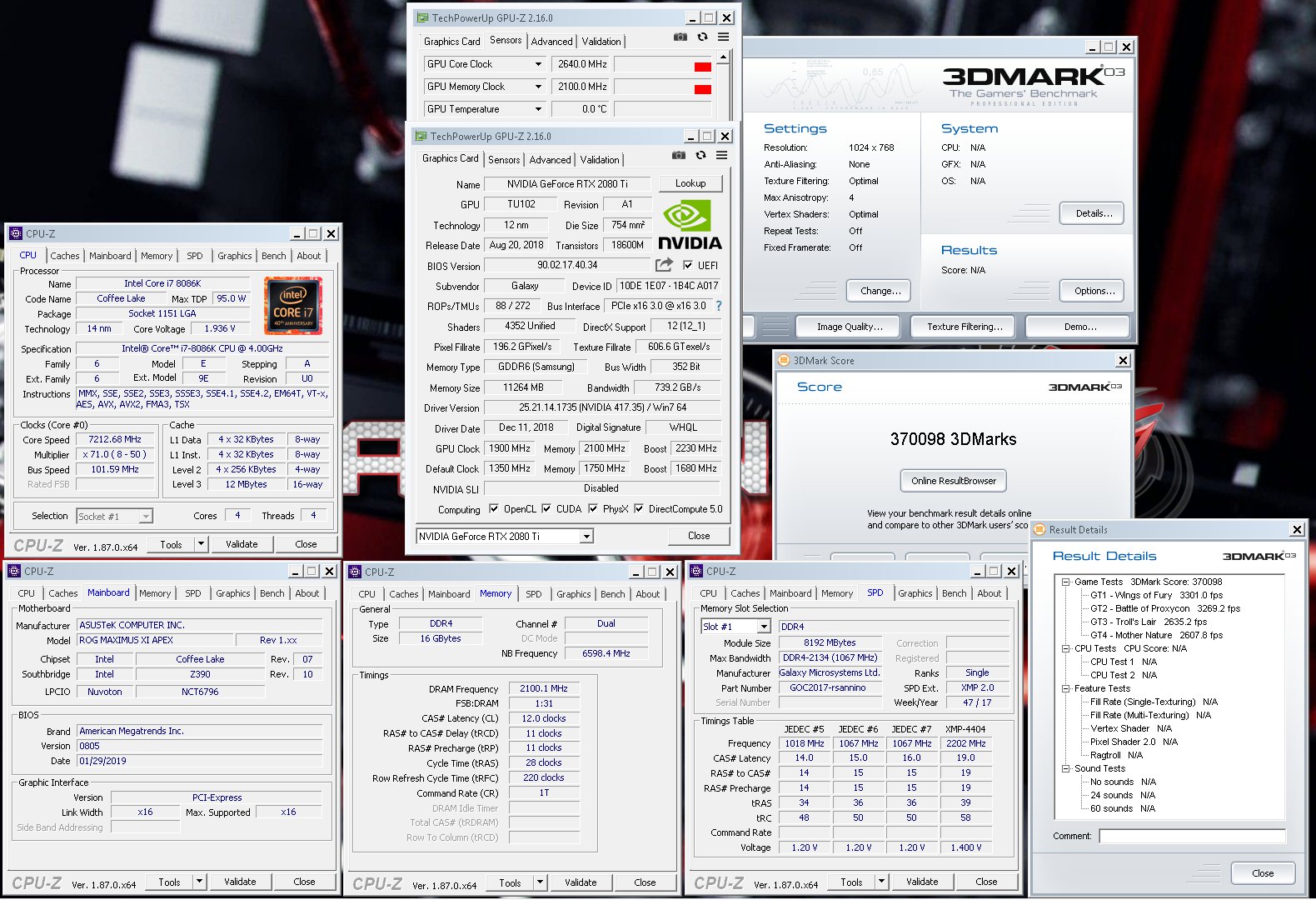The height and width of the screenshot is (900, 1316).
Task: Click the GT1 - Wings of Fury result row
Action: pyautogui.click(x=1156, y=595)
